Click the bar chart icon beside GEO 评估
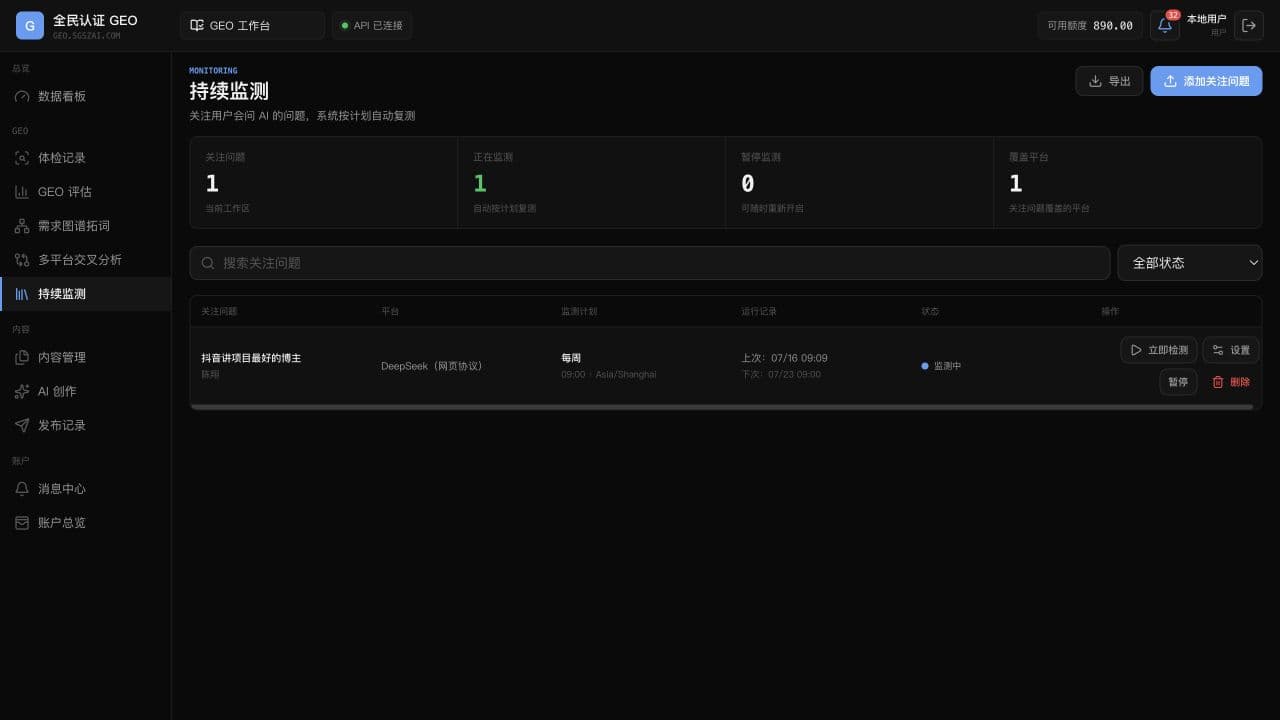The height and width of the screenshot is (720, 1280). pyautogui.click(x=22, y=192)
